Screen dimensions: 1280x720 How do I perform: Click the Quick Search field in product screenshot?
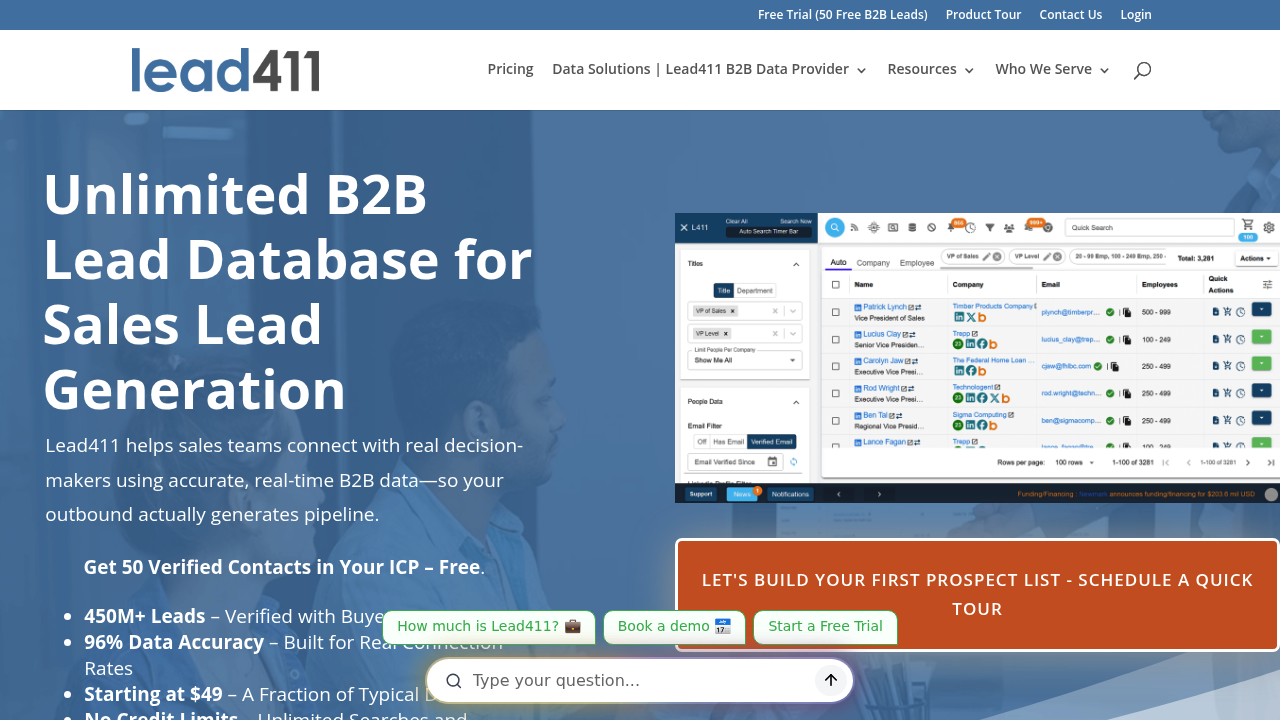tap(1149, 227)
